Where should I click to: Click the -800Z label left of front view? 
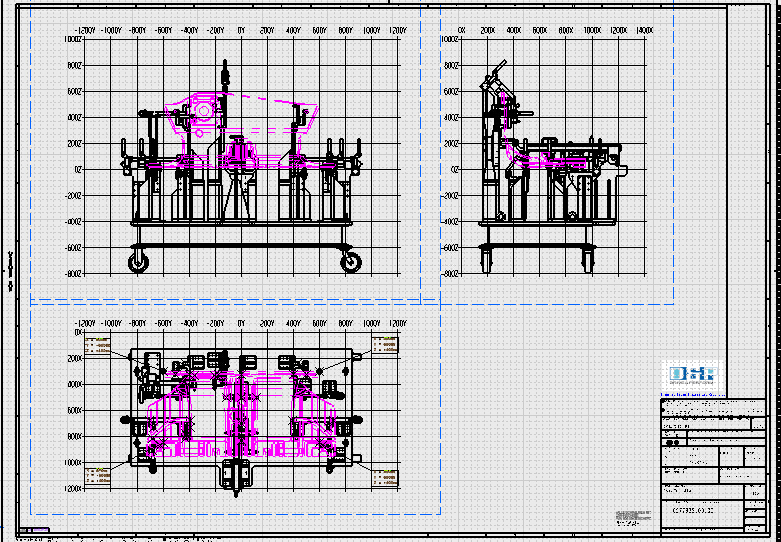click(x=74, y=273)
